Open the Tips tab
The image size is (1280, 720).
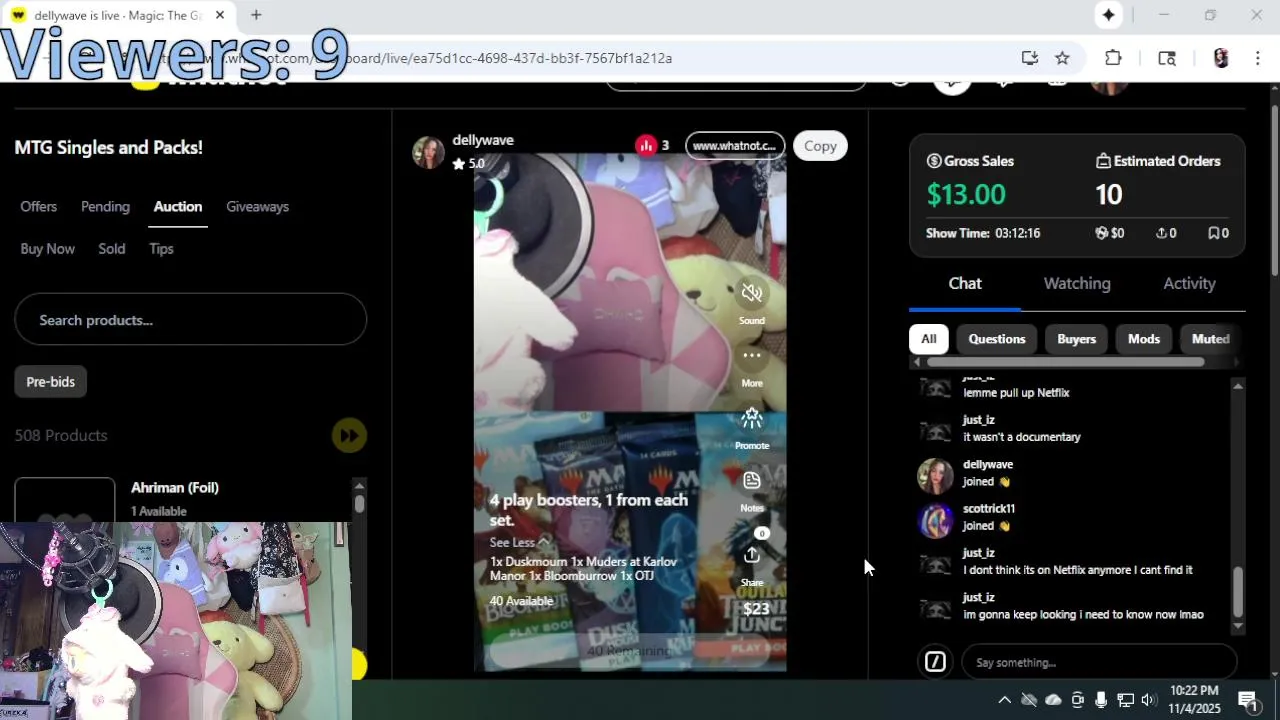click(161, 248)
